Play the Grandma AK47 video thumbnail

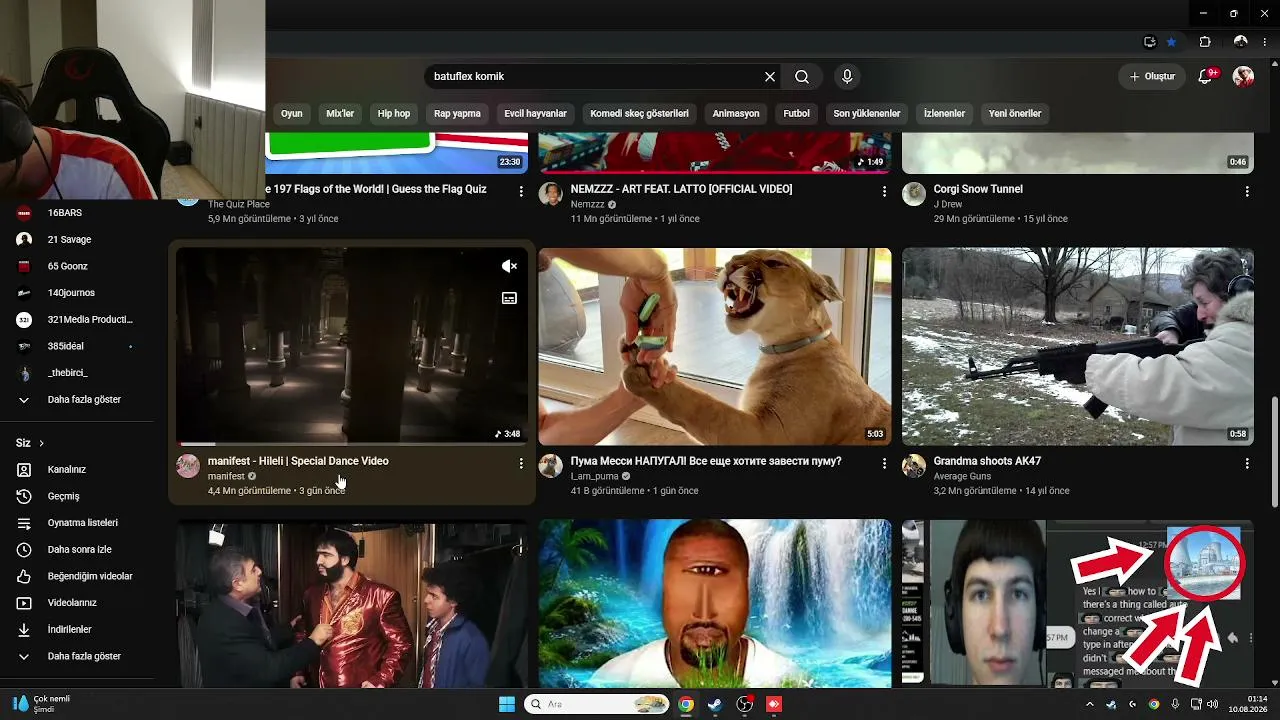coord(1078,346)
